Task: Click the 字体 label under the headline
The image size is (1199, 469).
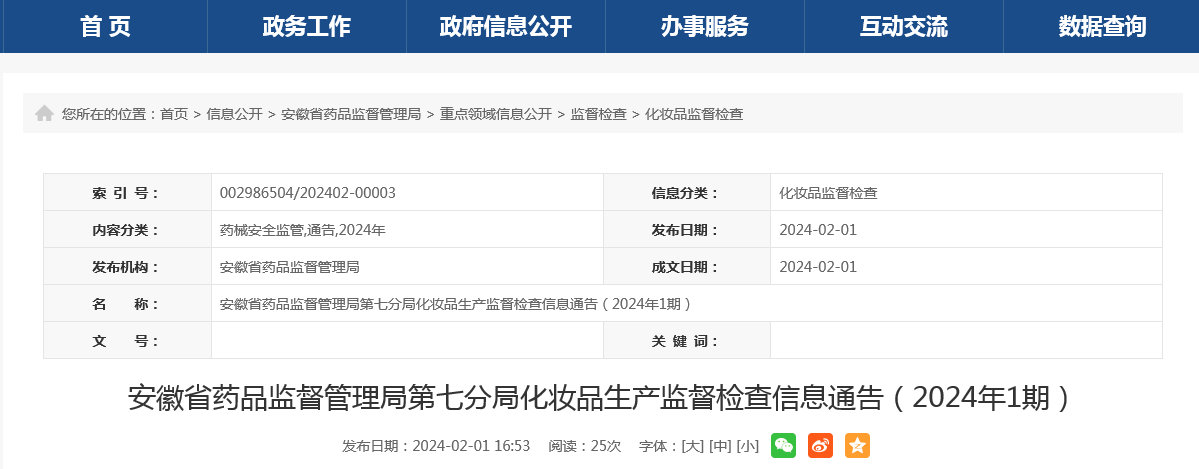Action: (x=658, y=446)
